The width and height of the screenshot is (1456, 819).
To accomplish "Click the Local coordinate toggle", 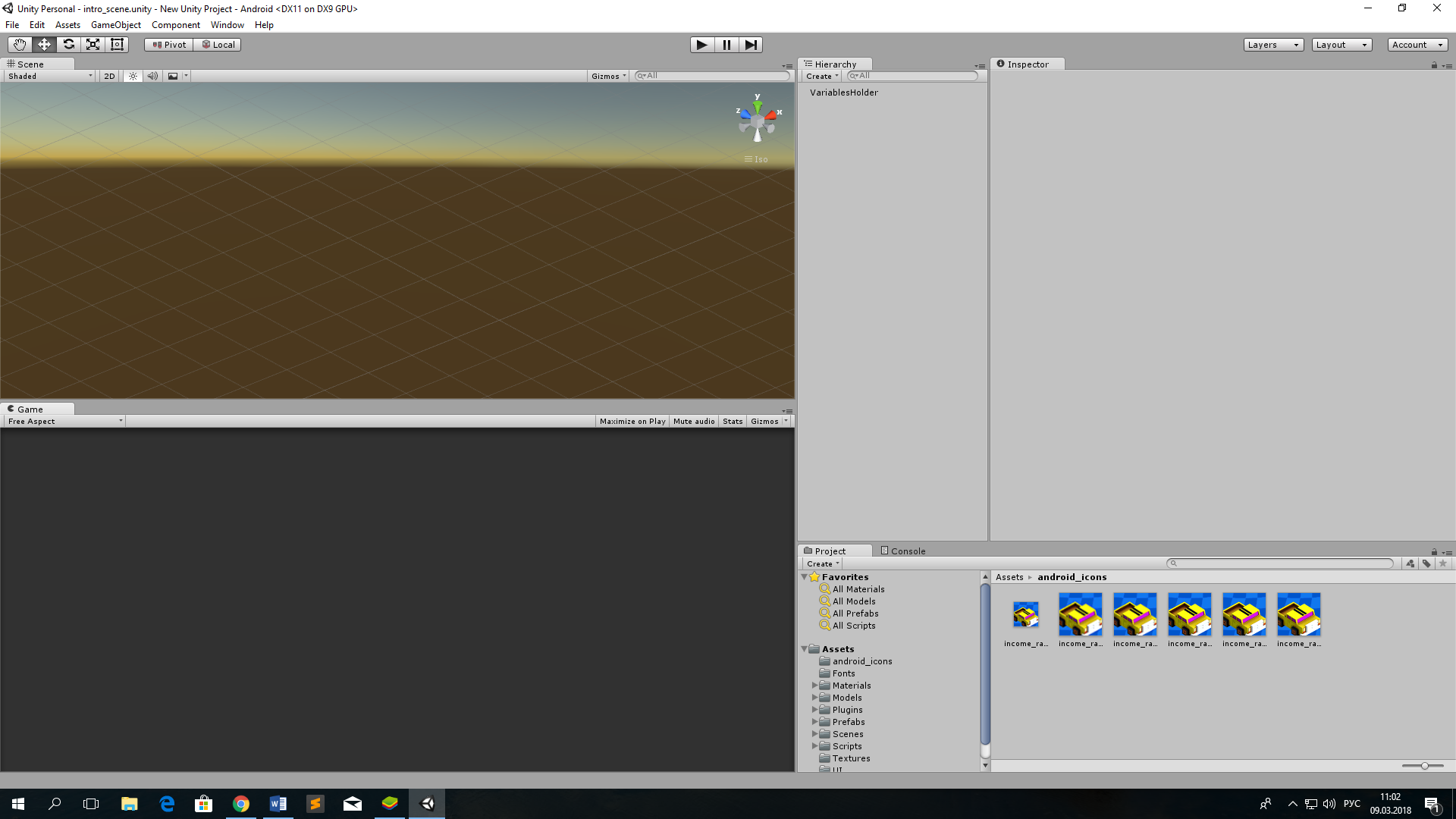I will click(216, 43).
